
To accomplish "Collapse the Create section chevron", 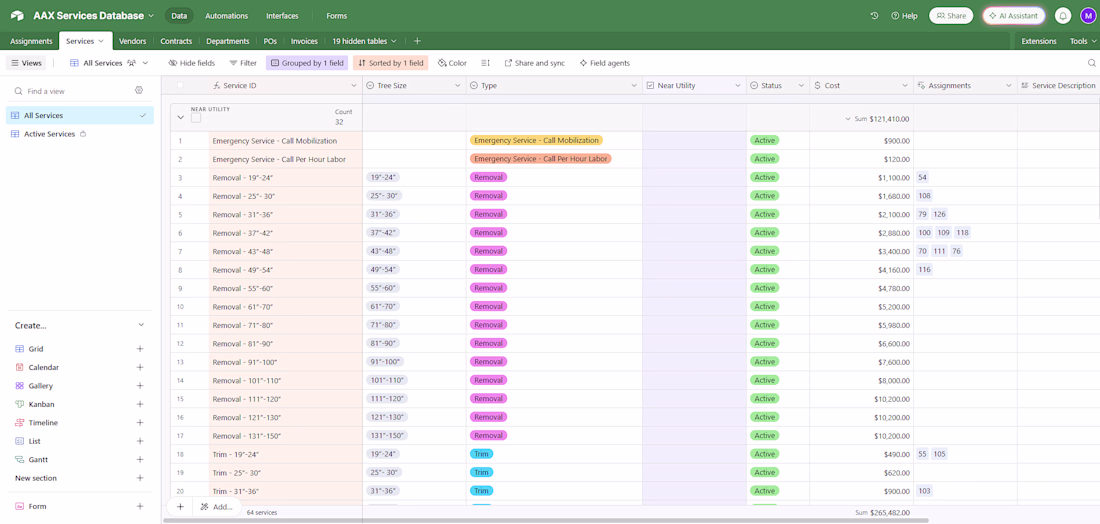I will click(140, 325).
